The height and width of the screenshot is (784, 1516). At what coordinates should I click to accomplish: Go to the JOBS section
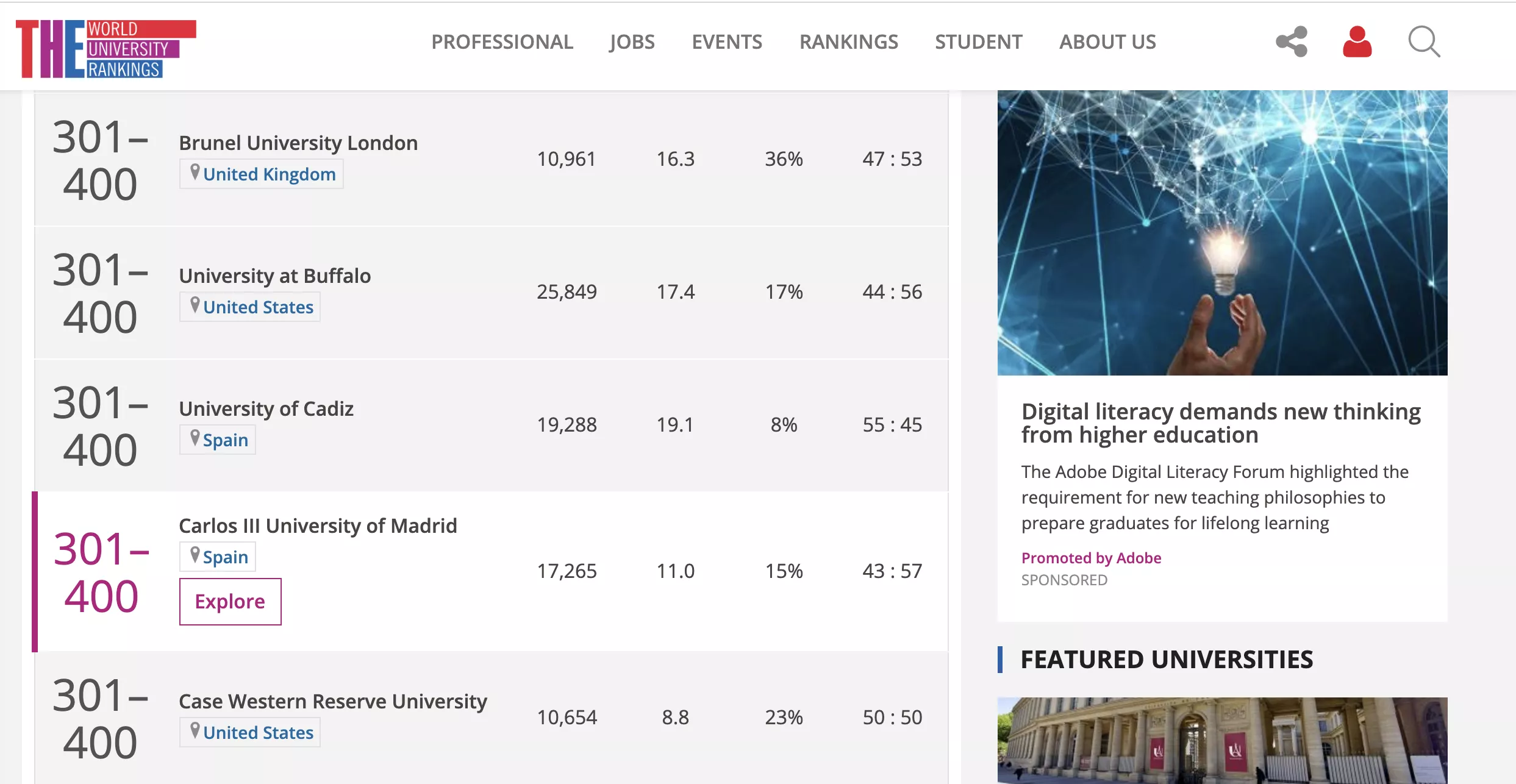(x=632, y=41)
